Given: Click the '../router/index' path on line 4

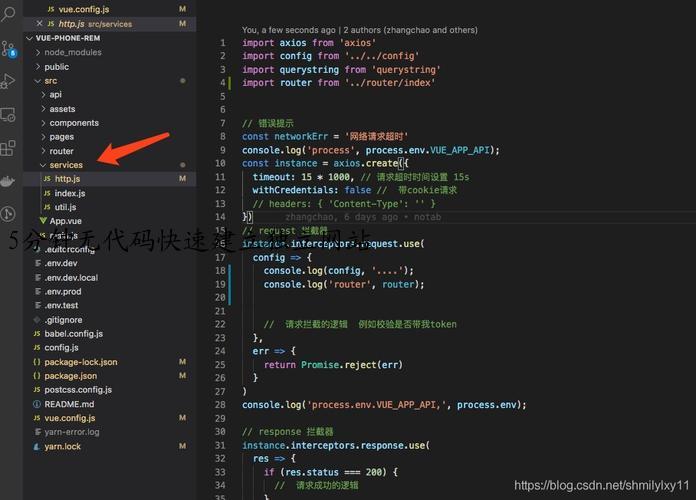Looking at the screenshot, I should (390, 83).
